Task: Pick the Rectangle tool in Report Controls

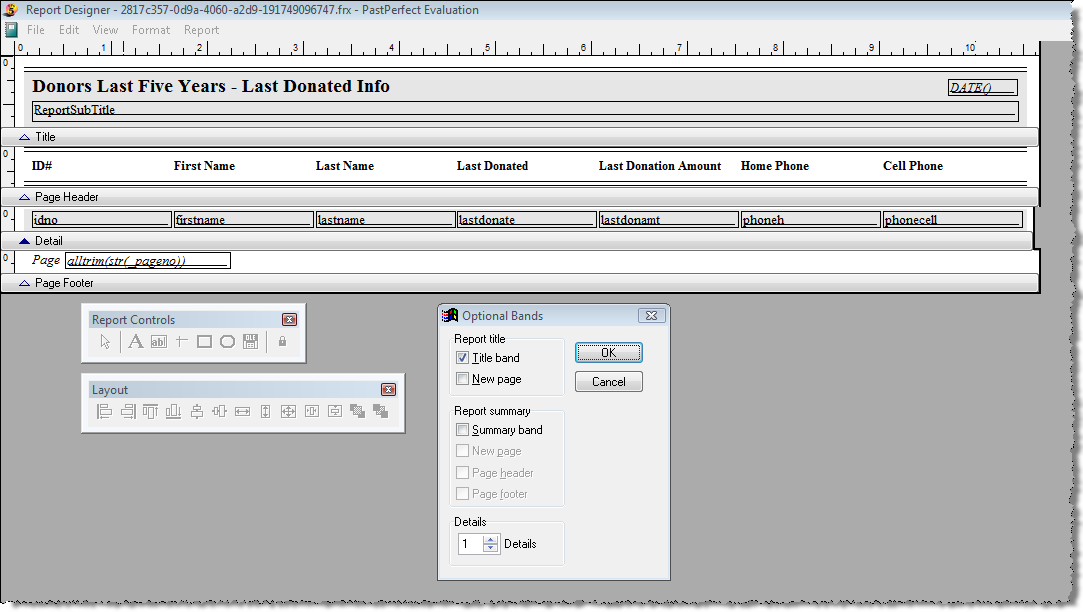Action: (204, 342)
